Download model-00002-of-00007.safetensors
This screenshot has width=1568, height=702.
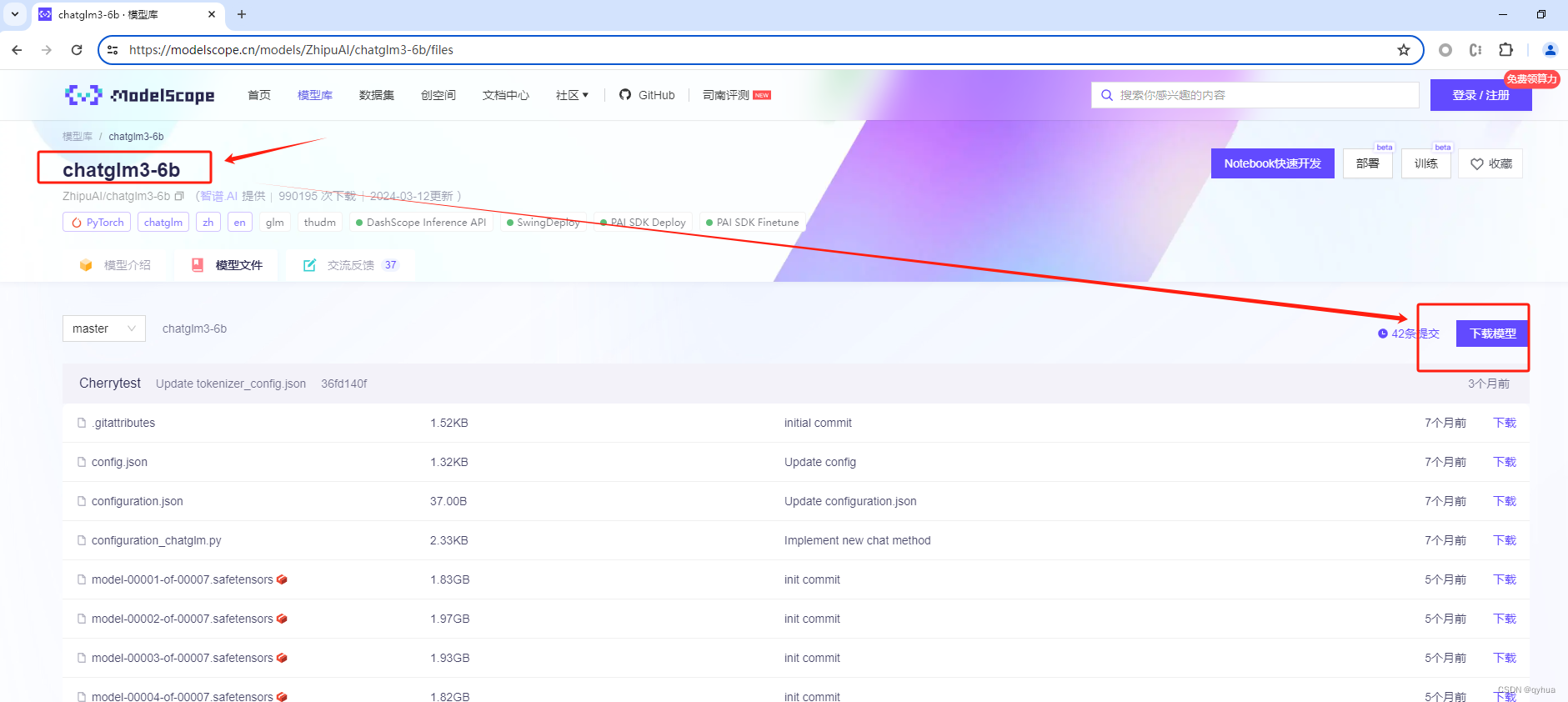coord(1505,619)
